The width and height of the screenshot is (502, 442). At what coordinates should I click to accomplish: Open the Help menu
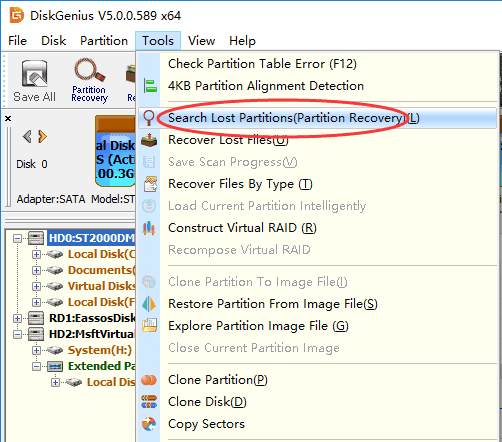(242, 41)
